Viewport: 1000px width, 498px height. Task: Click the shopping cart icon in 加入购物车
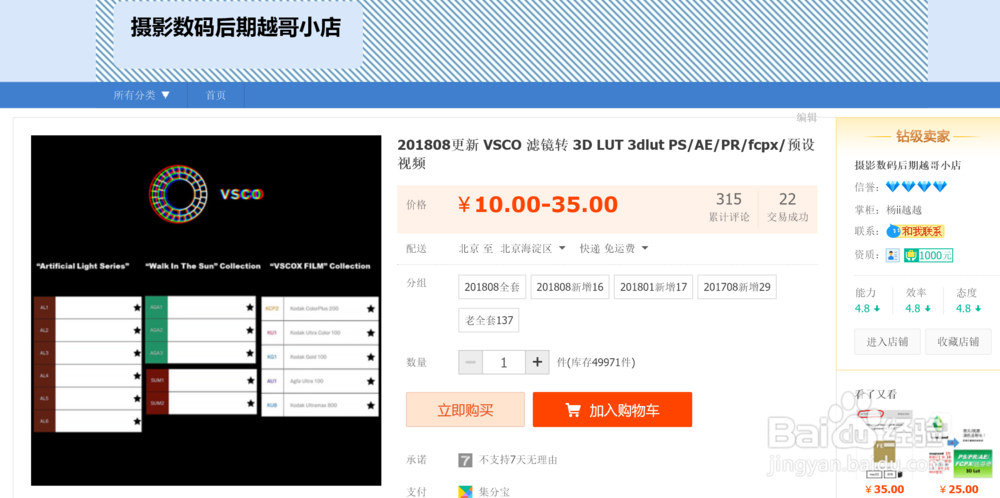pyautogui.click(x=573, y=410)
